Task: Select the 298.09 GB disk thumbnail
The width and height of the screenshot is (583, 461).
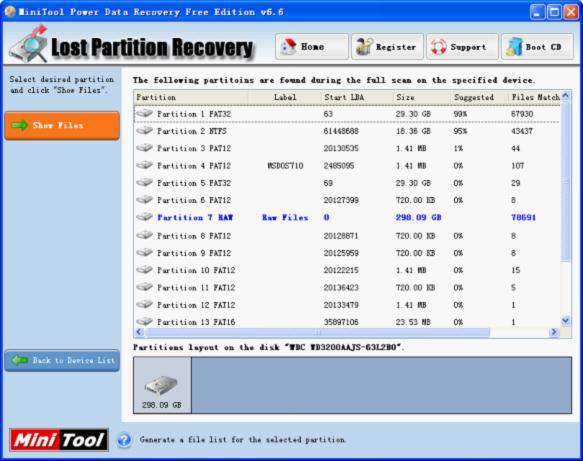Action: coord(162,386)
